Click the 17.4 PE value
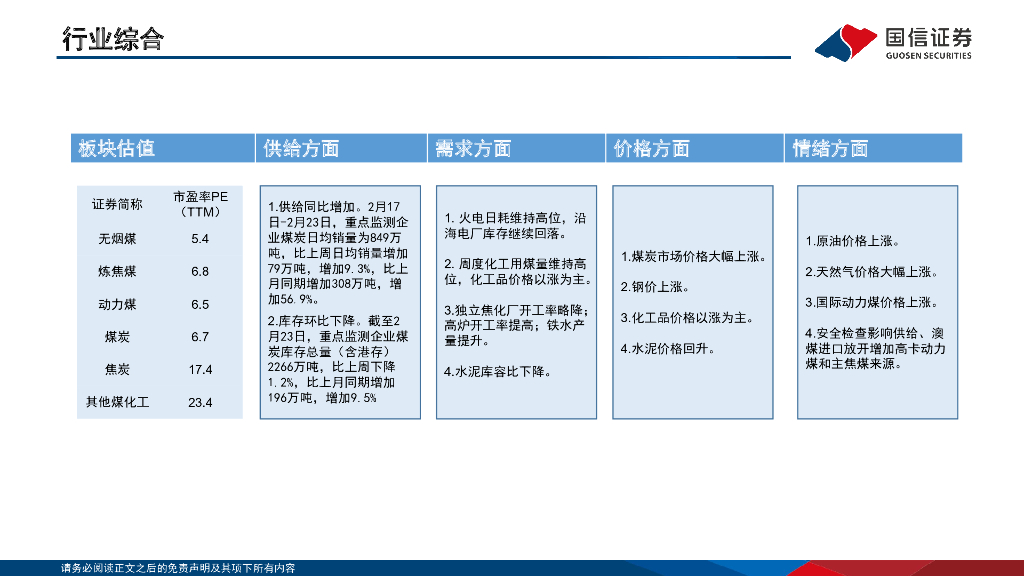Image resolution: width=1024 pixels, height=576 pixels. (x=200, y=370)
